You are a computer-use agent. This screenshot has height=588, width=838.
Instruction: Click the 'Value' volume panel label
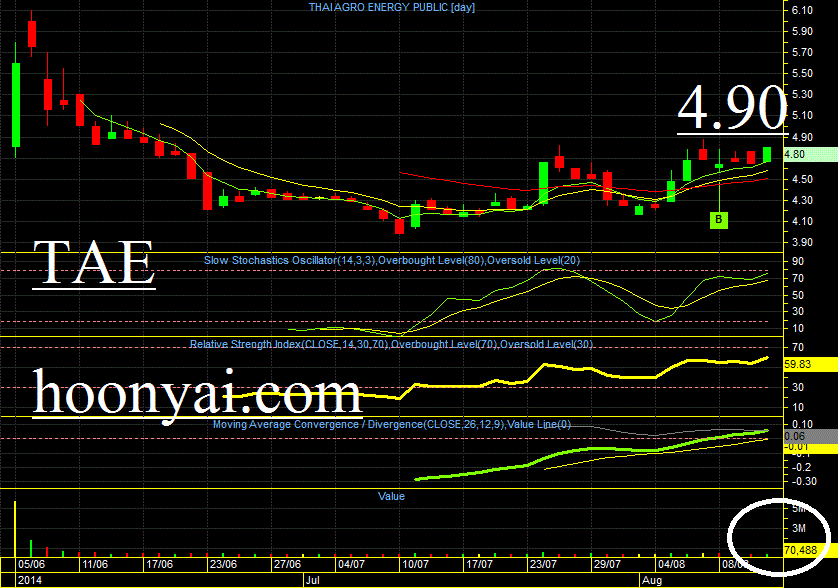tap(391, 496)
